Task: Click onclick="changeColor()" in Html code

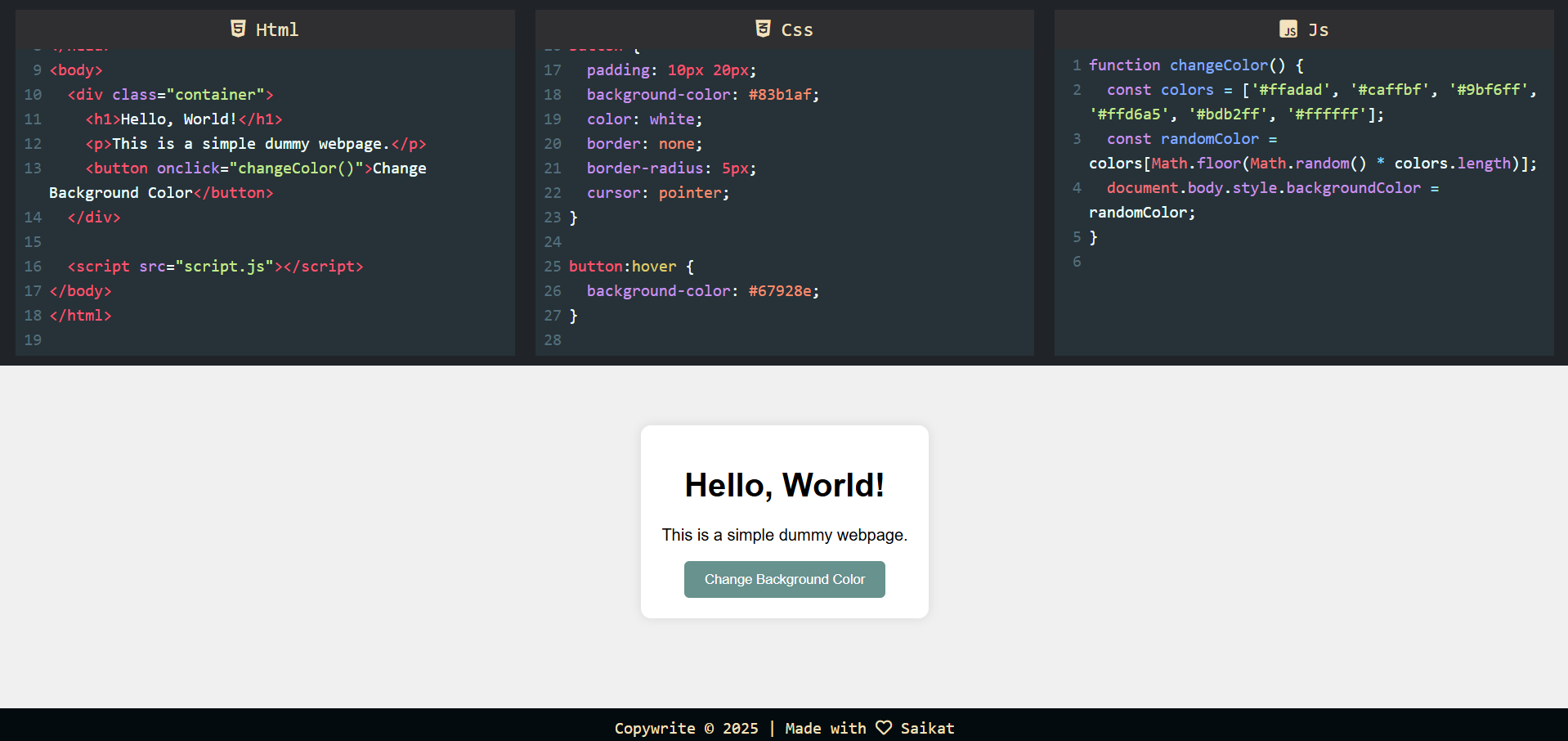Action: tap(260, 168)
